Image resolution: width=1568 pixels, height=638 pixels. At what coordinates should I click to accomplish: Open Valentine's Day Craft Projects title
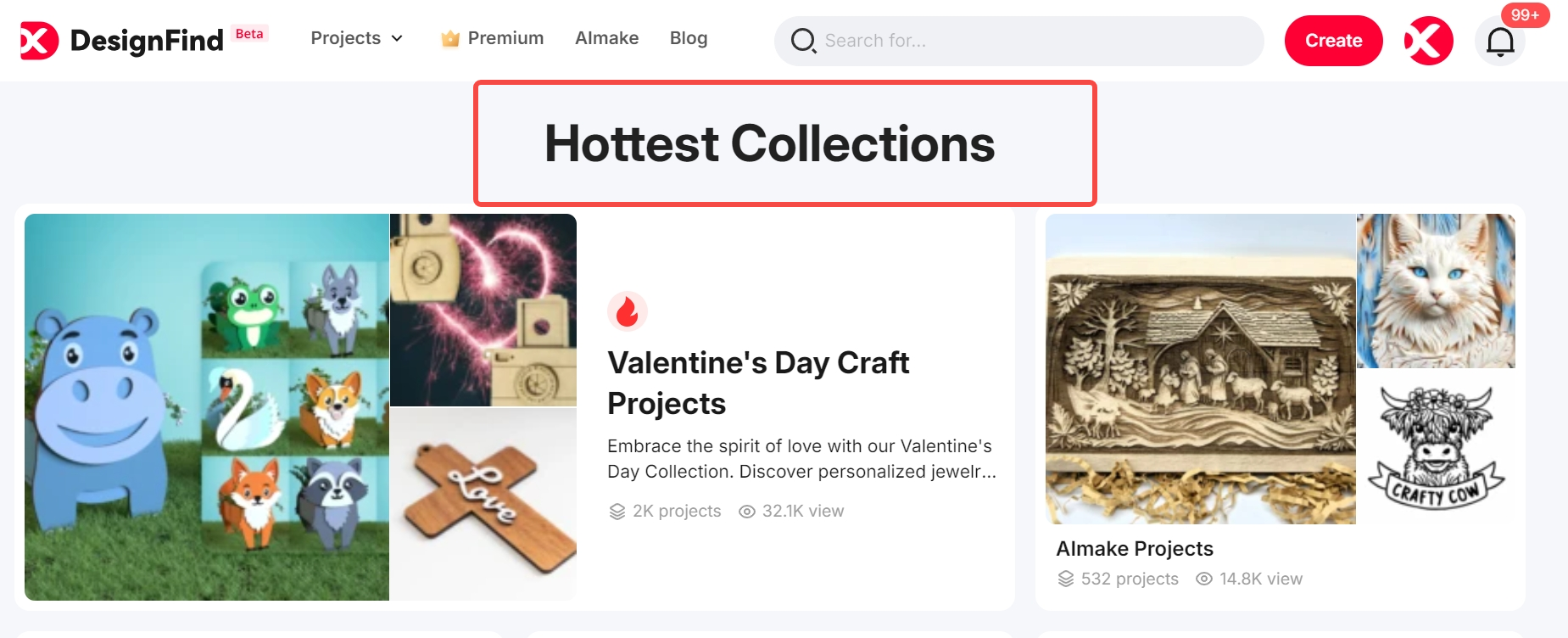pyautogui.click(x=758, y=383)
